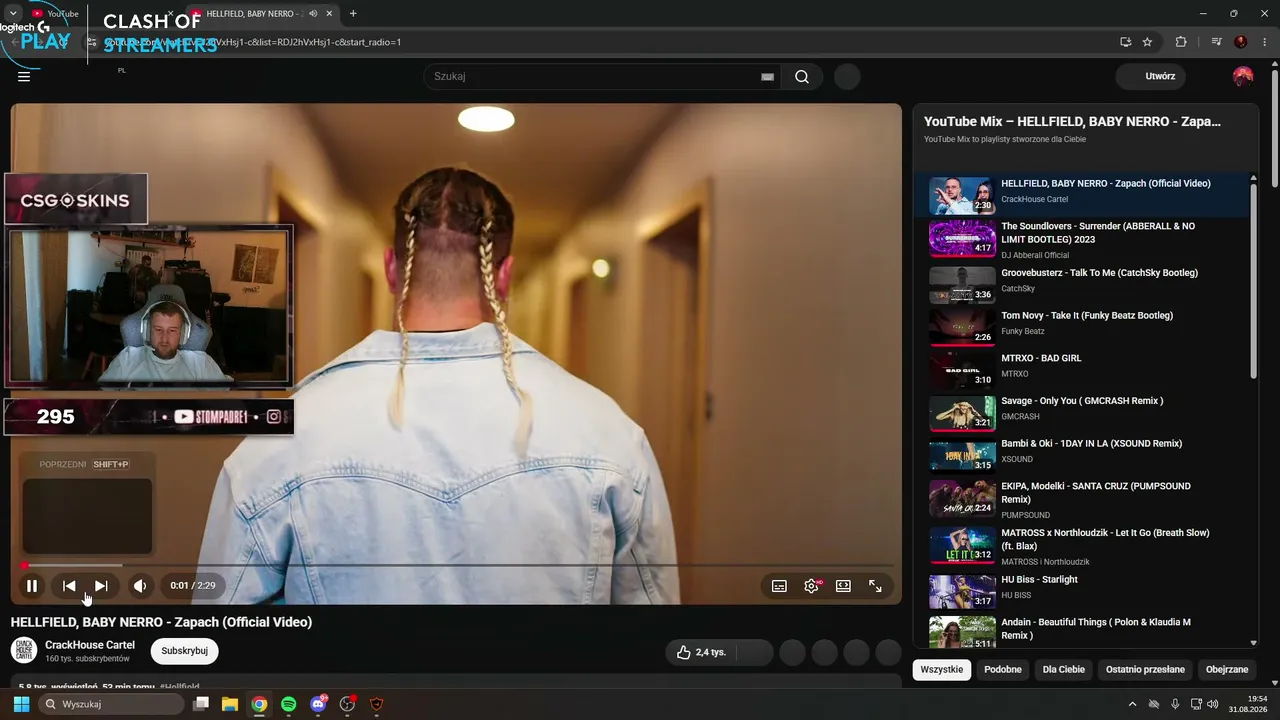
Task: Open Discord from the taskbar
Action: coord(319,704)
